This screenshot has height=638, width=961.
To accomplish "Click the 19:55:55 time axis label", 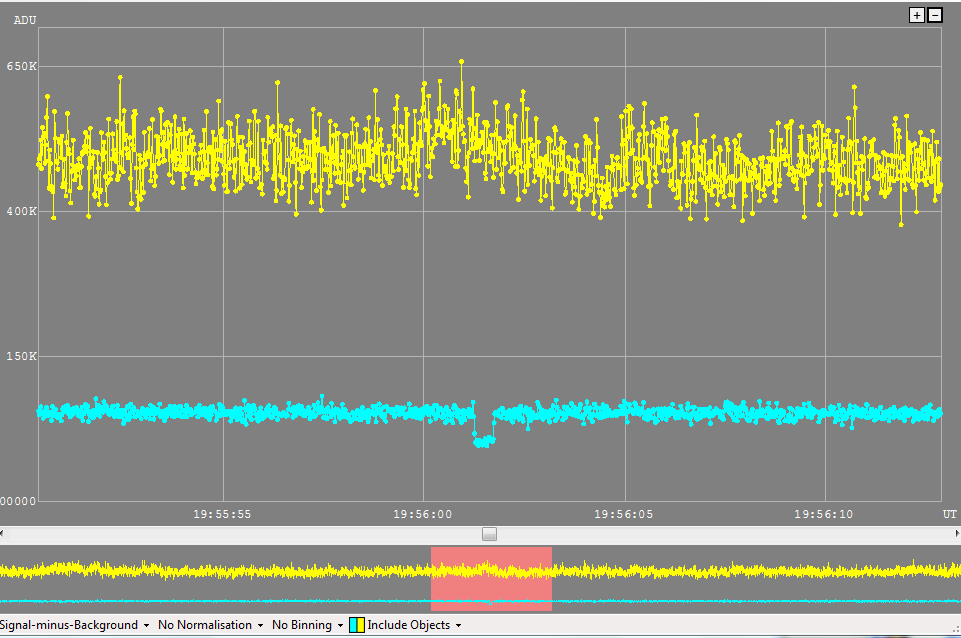I will [x=223, y=514].
